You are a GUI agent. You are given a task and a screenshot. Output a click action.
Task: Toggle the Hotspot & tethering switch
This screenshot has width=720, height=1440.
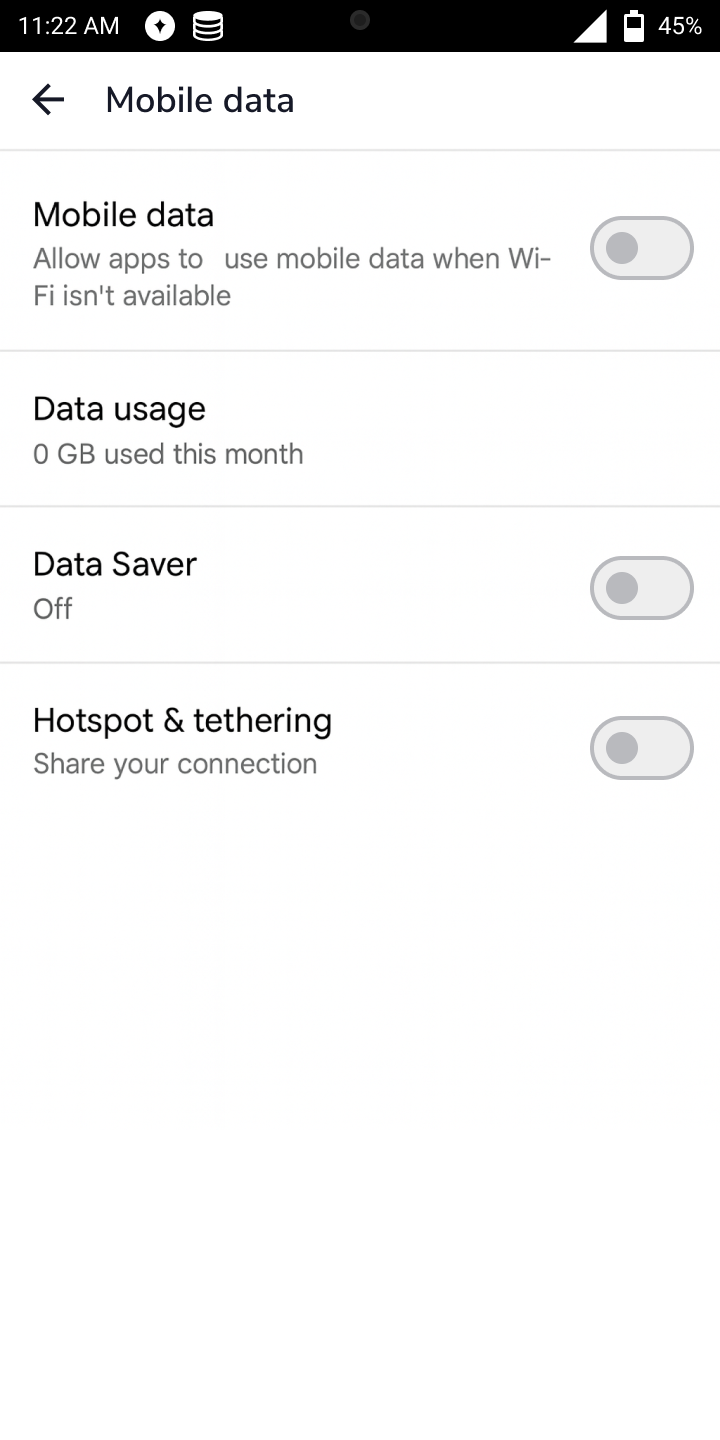[641, 748]
